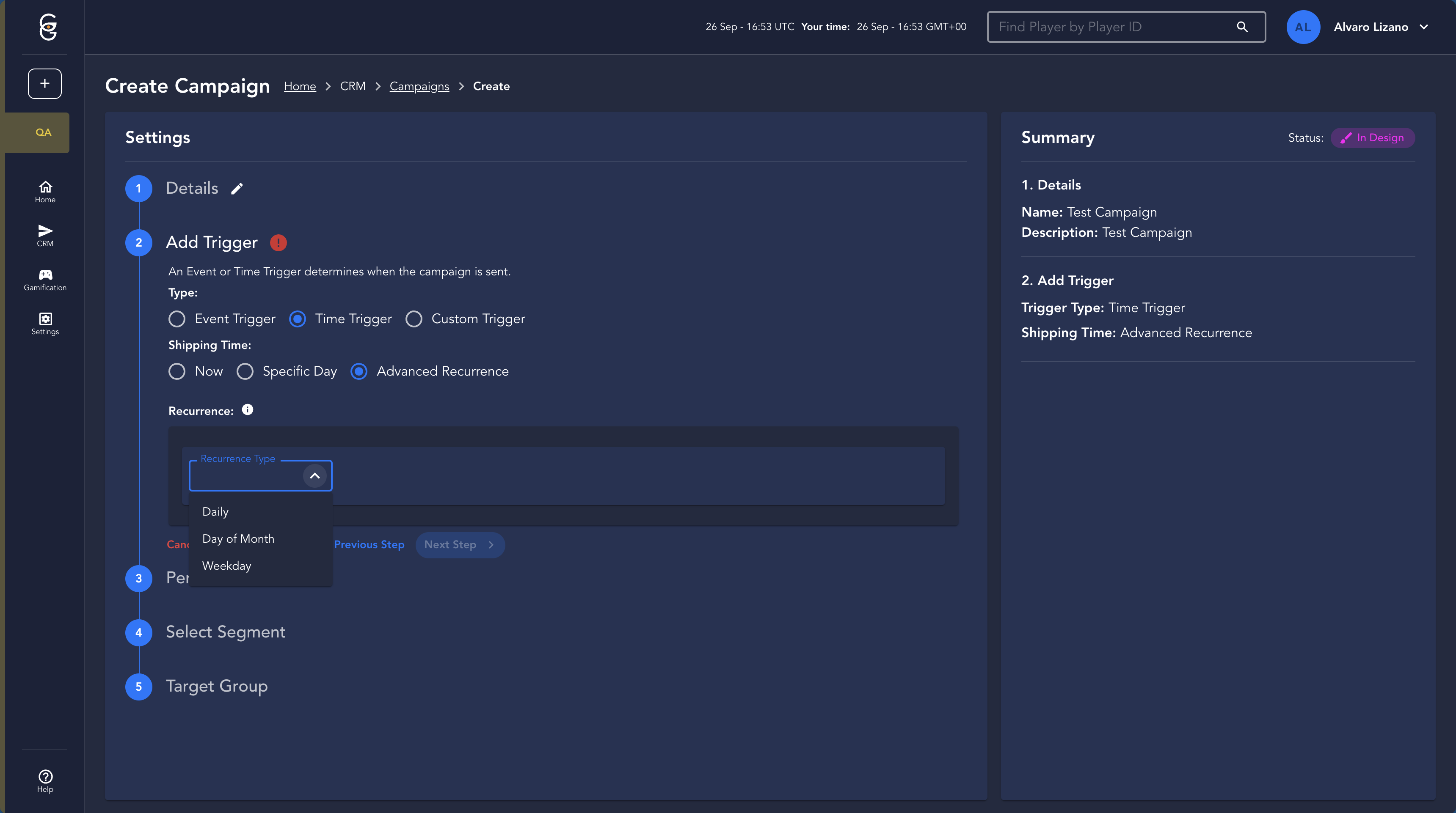Choose Specific Day shipping time

(x=245, y=372)
